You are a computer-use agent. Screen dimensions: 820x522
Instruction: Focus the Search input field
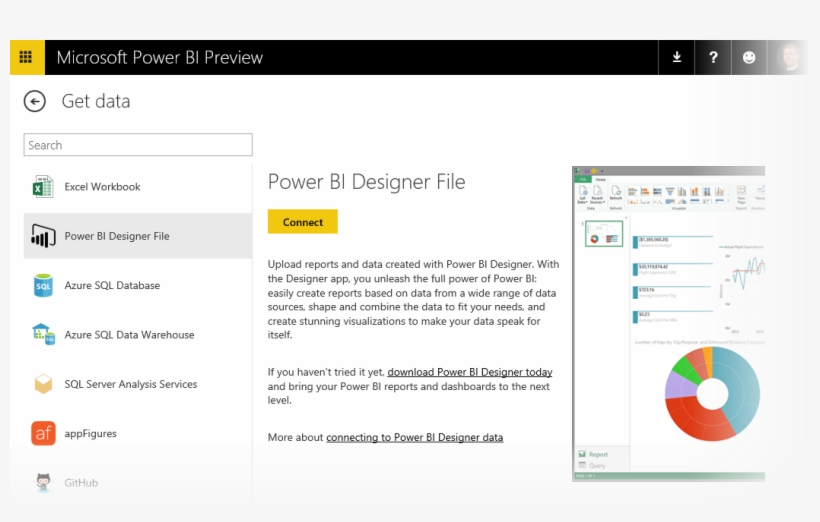pyautogui.click(x=138, y=144)
